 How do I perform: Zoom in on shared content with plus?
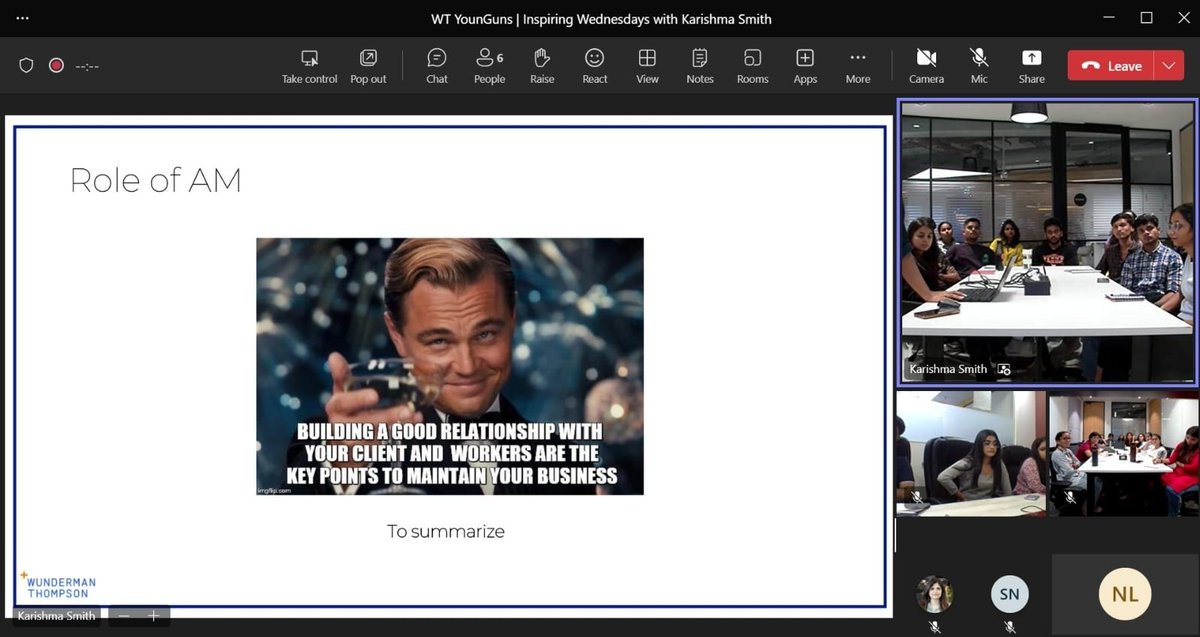(154, 616)
